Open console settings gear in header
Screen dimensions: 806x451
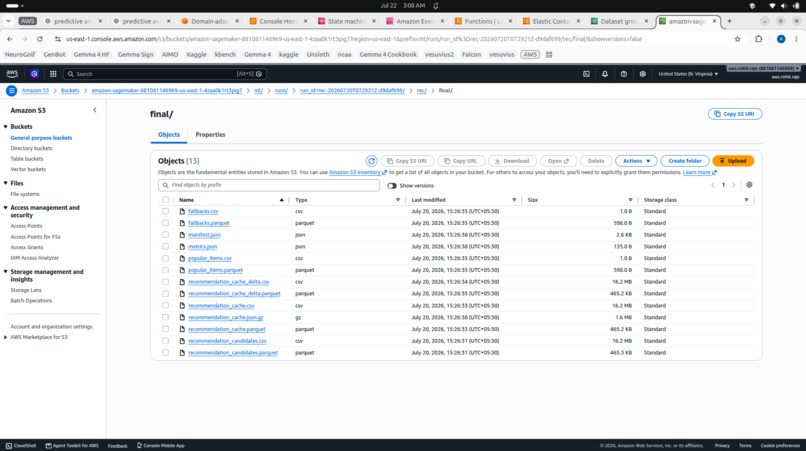coord(643,74)
